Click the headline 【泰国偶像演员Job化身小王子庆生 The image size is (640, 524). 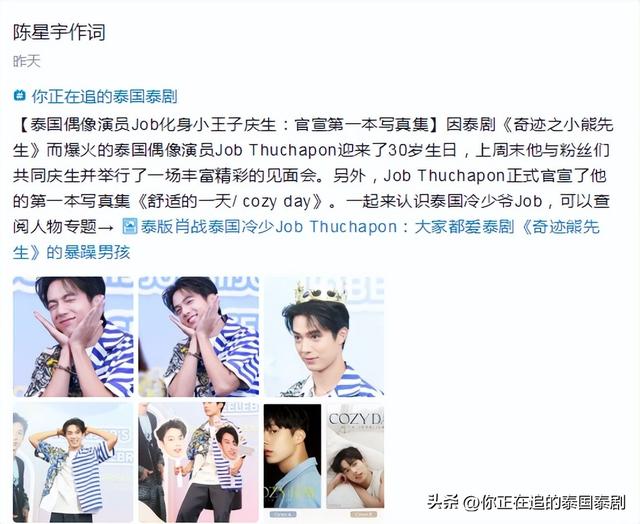click(225, 124)
